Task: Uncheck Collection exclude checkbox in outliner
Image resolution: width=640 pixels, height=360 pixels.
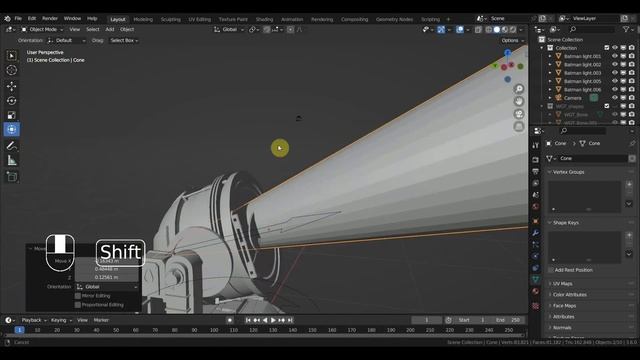Action: pos(607,48)
